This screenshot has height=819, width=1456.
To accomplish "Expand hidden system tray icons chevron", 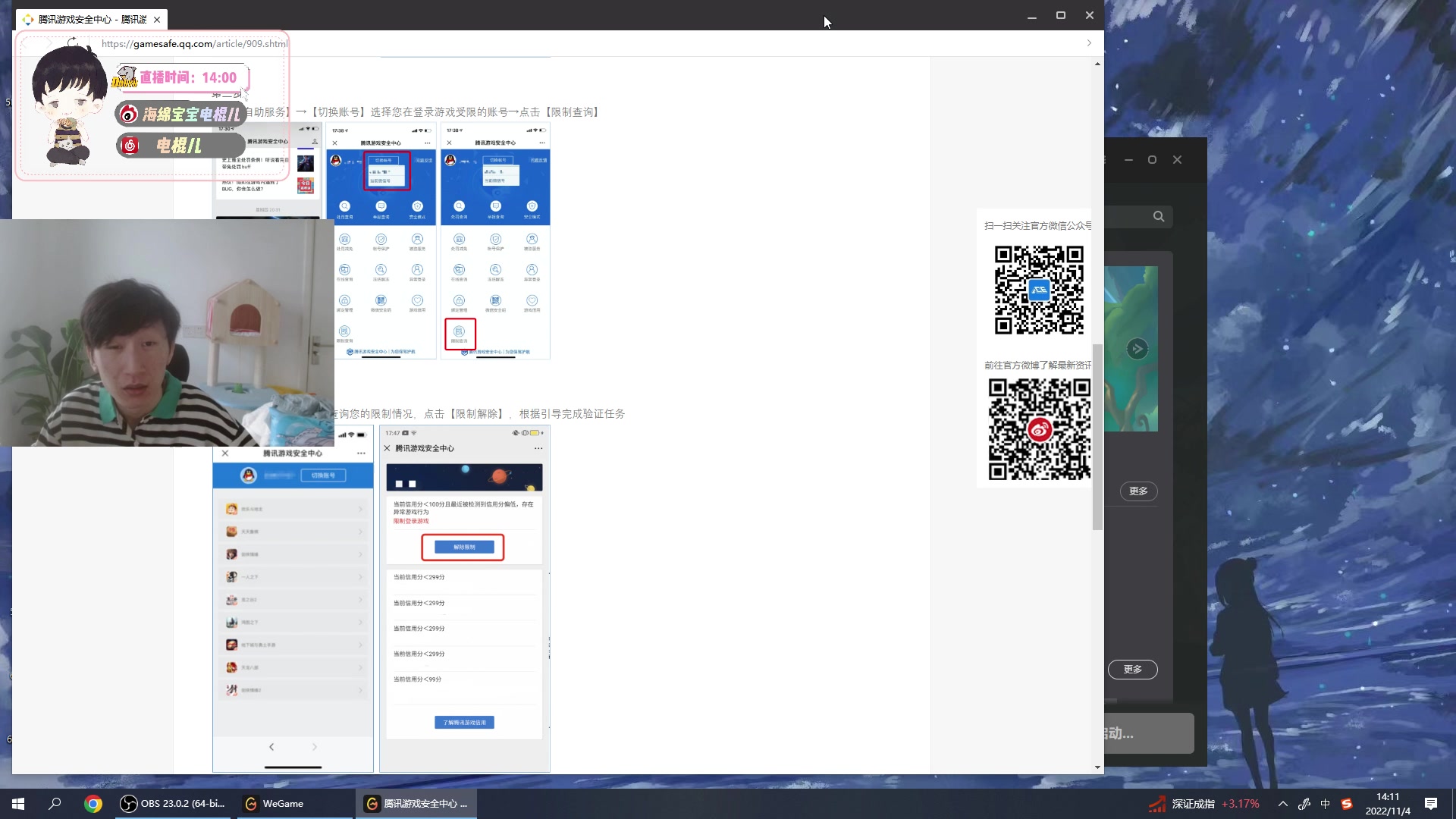I will click(x=1283, y=804).
